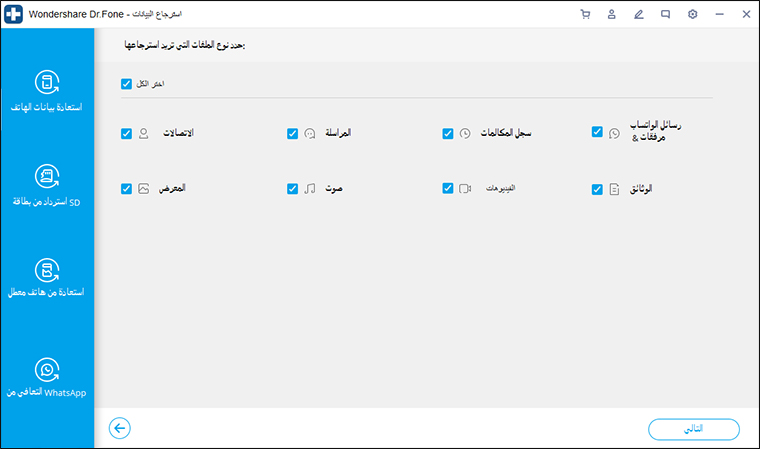Viewport: 760px width, 449px height.
Task: Click the الاتصالات label text
Action: tap(178, 133)
